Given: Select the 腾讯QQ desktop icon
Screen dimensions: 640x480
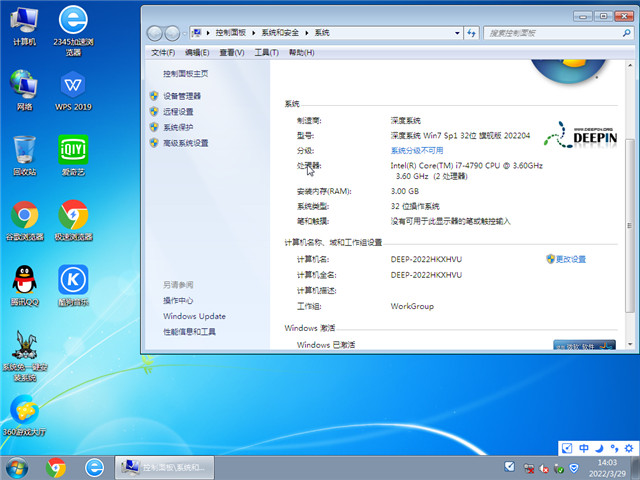Looking at the screenshot, I should point(25,285).
